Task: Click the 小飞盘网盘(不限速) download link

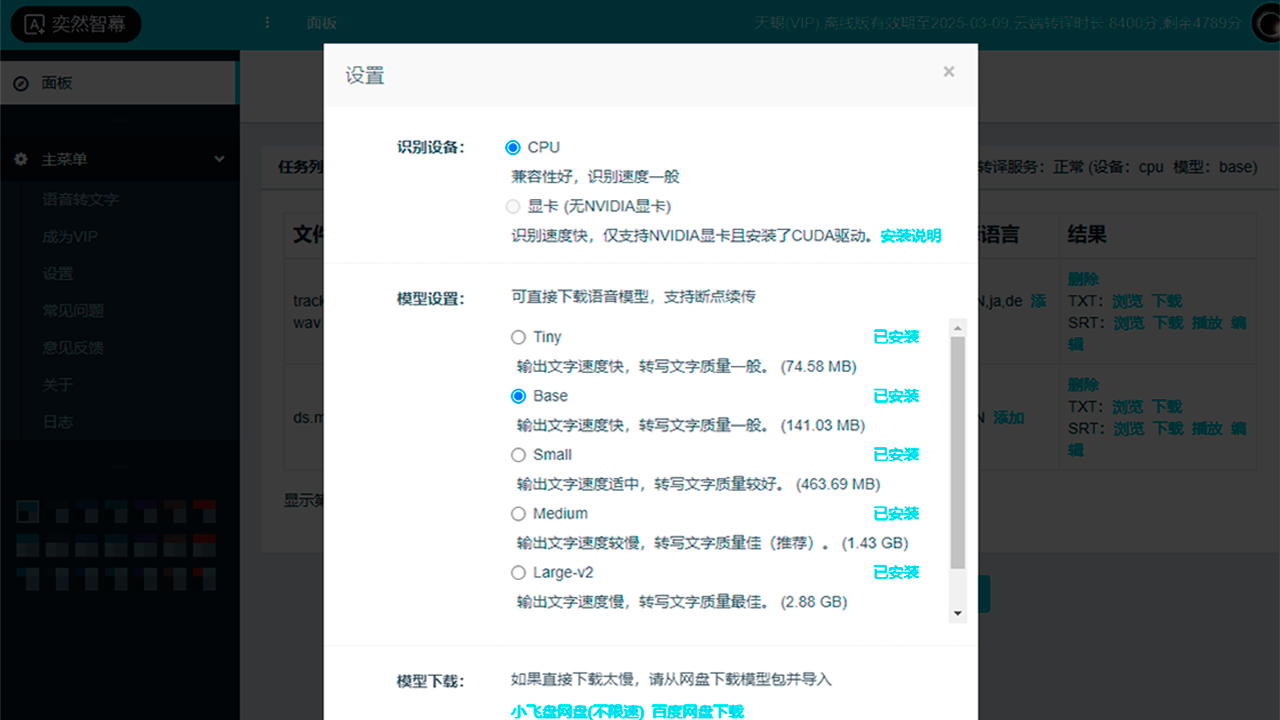Action: tap(577, 711)
